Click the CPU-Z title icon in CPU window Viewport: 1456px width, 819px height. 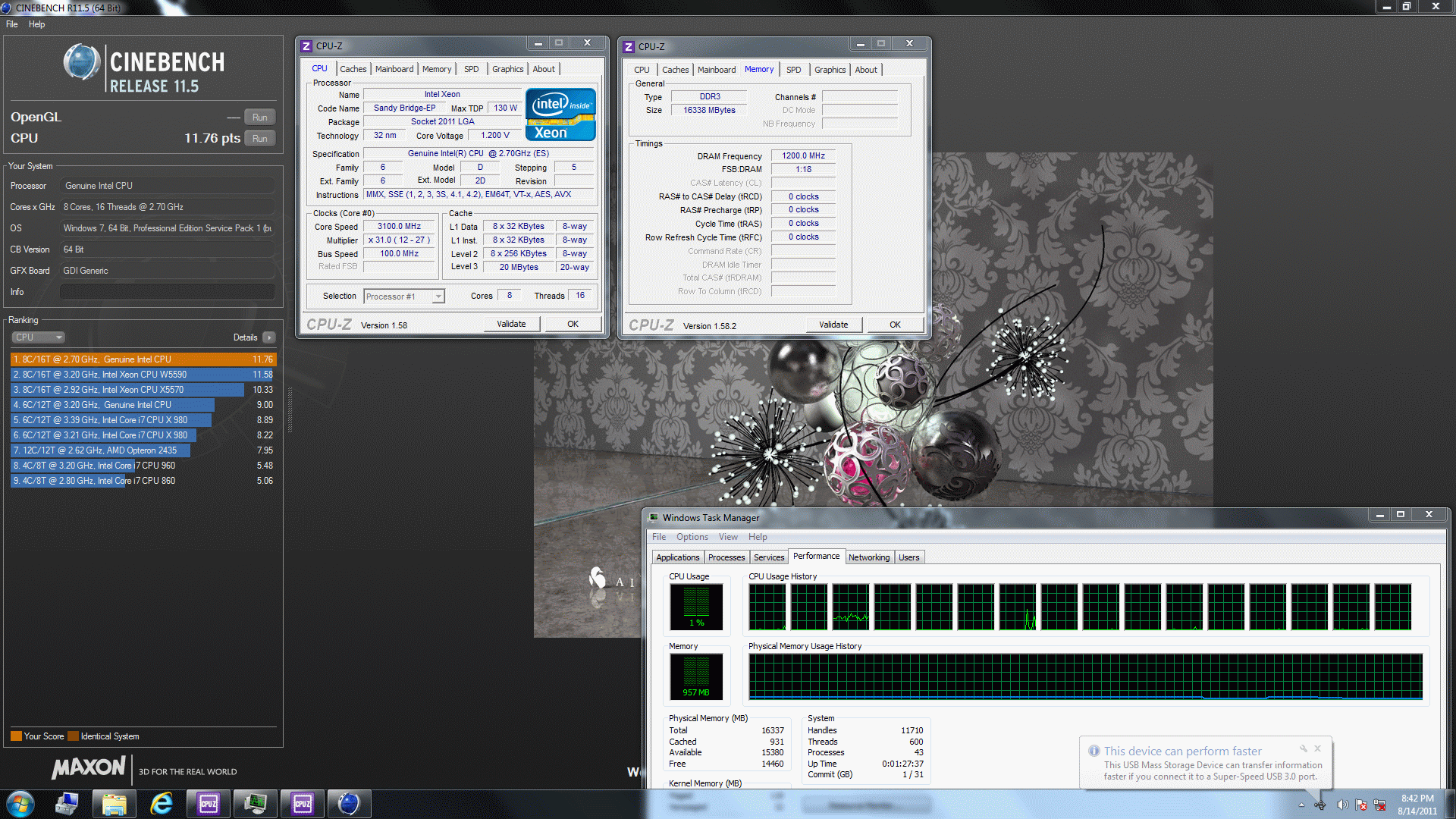tap(306, 46)
